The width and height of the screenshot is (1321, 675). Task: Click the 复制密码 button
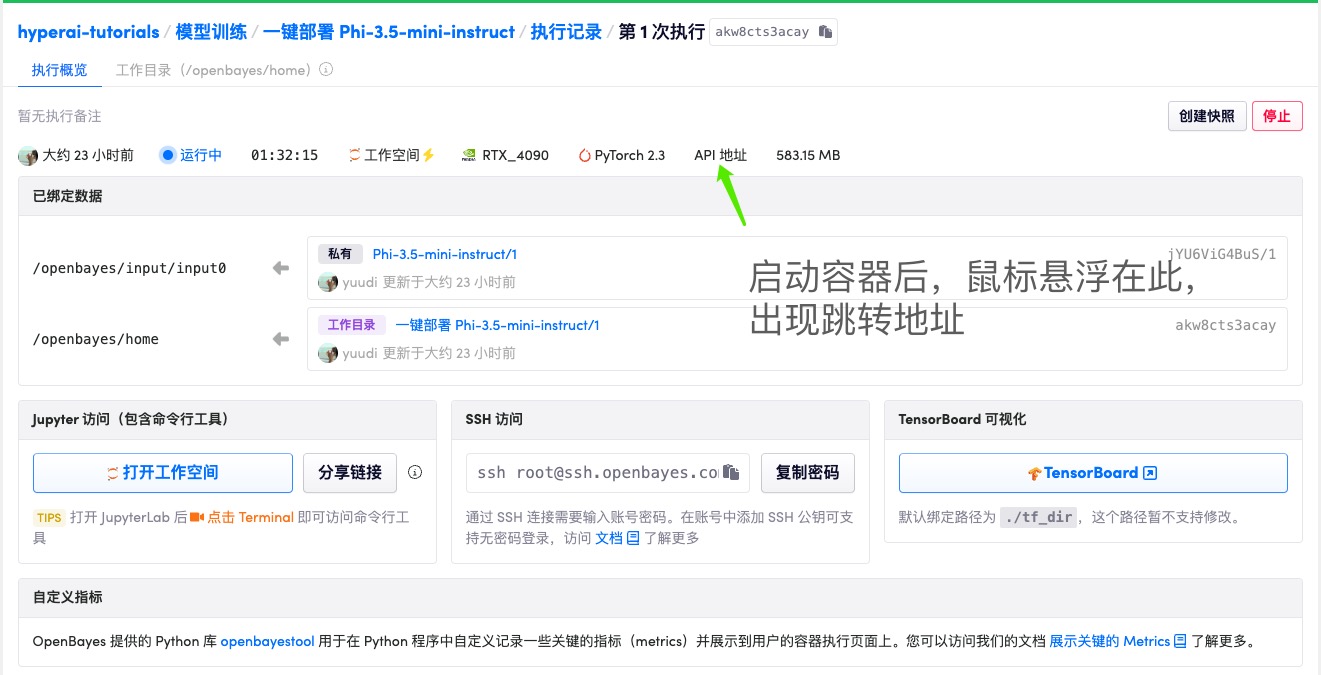tap(808, 473)
